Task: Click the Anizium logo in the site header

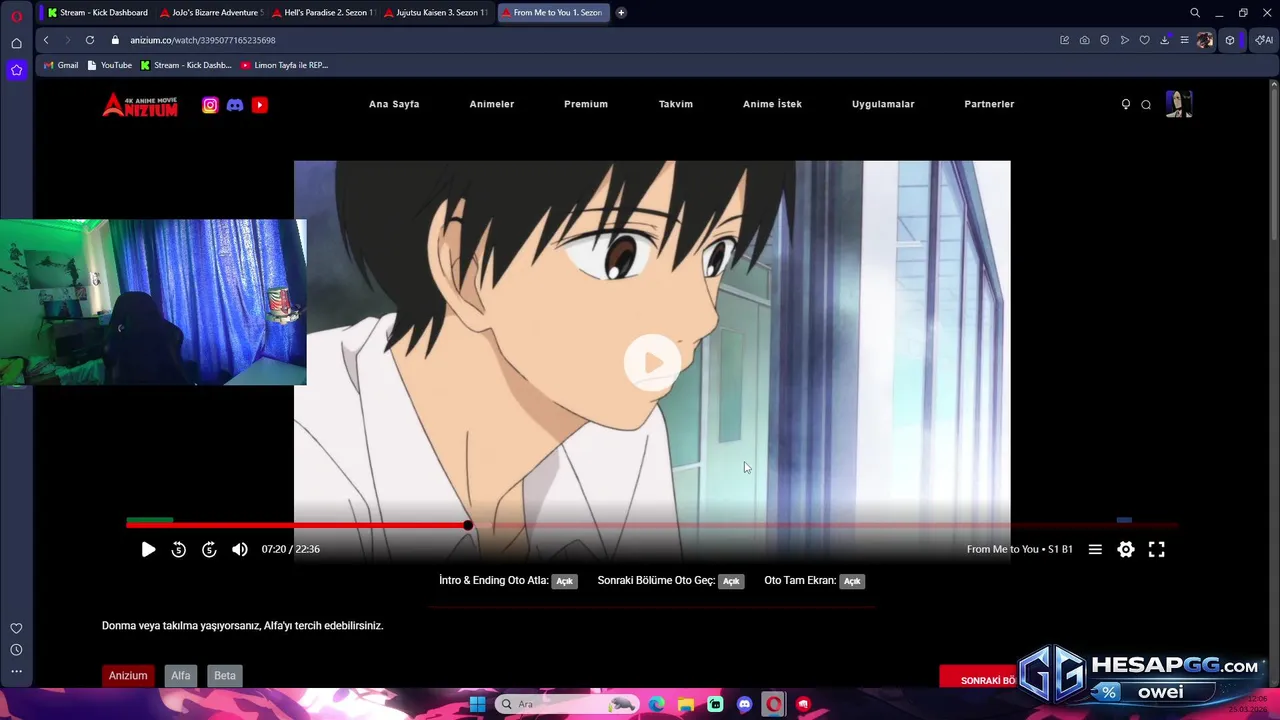Action: tap(140, 105)
